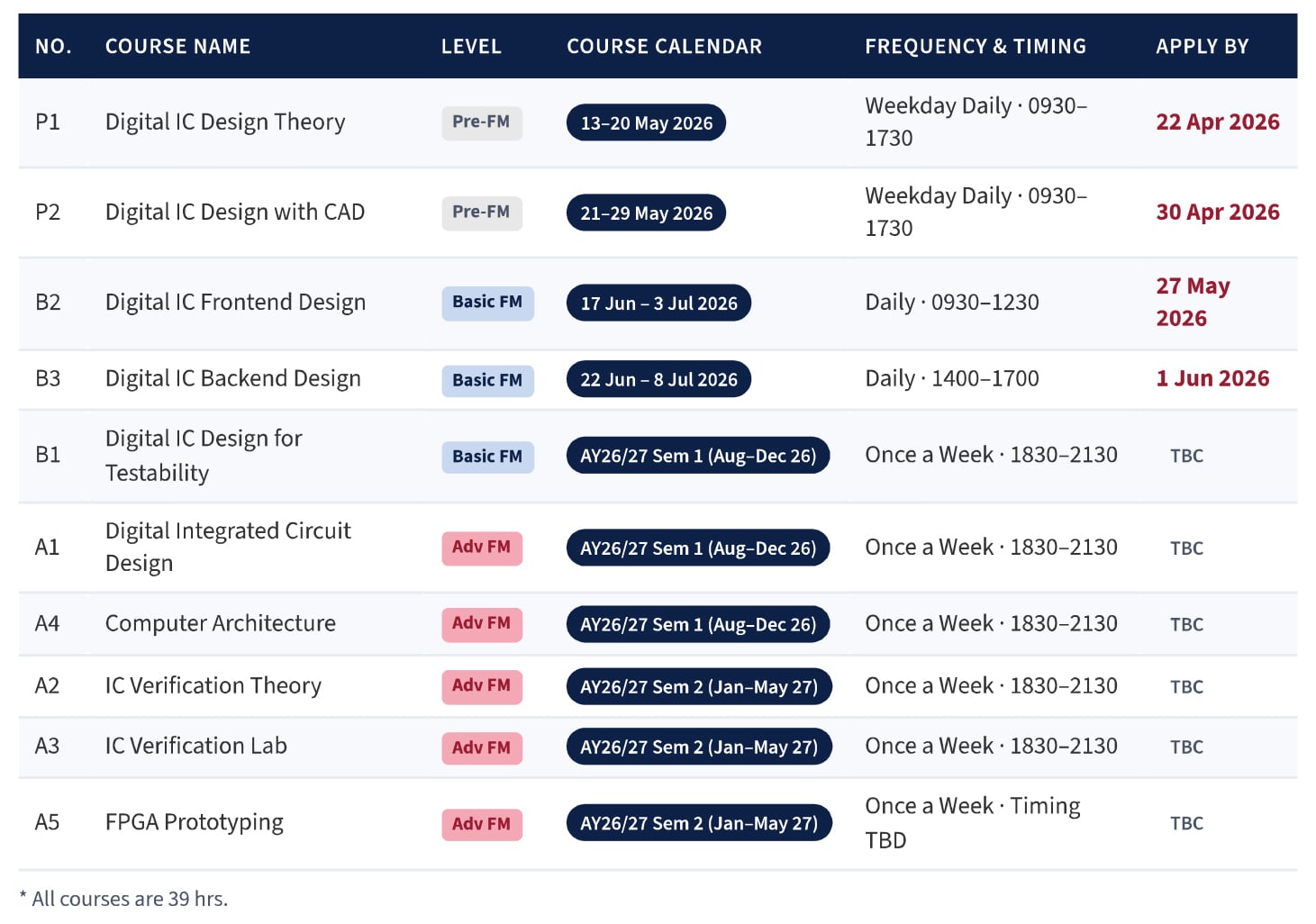1316x924 pixels.
Task: Select the 13–20 May 2026 date pill
Action: click(646, 123)
